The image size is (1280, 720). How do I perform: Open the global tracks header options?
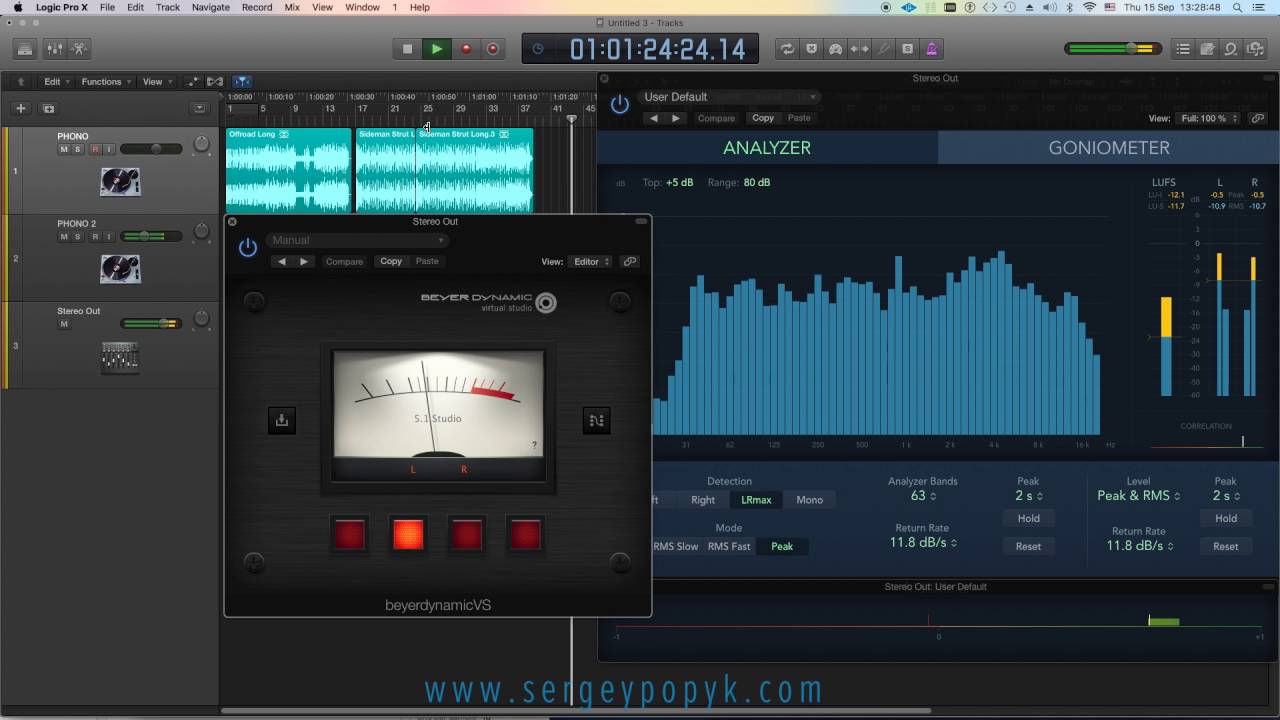coord(200,108)
